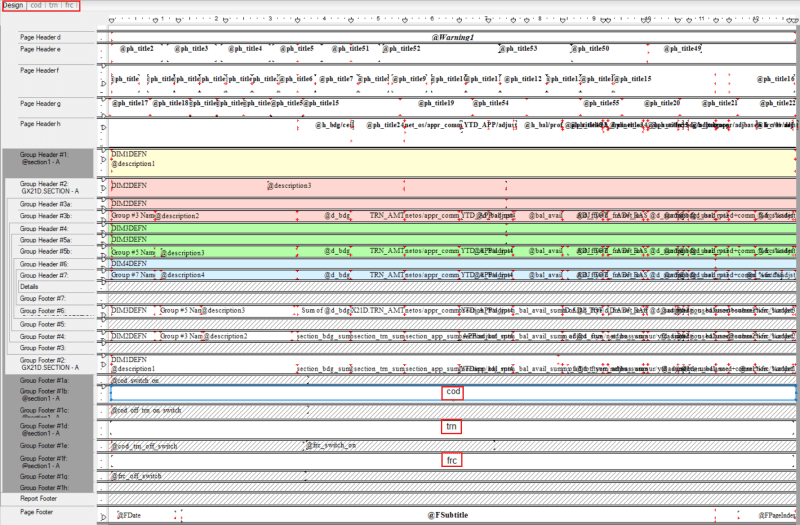Select the Page Header g section label
This screenshot has width=800, height=525.
click(x=40, y=104)
